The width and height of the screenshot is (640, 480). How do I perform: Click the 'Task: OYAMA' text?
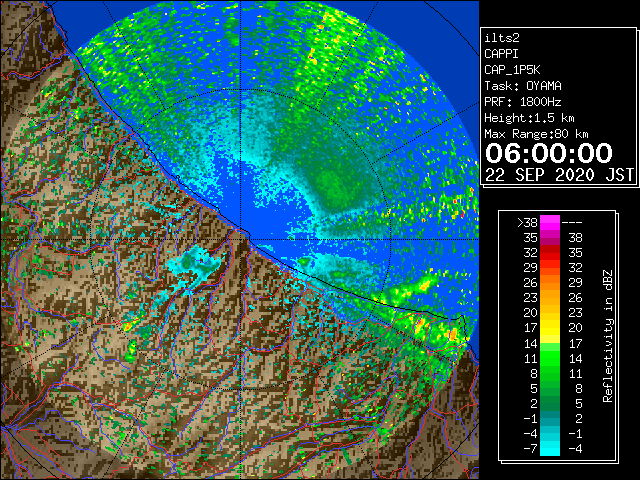pyautogui.click(x=523, y=86)
